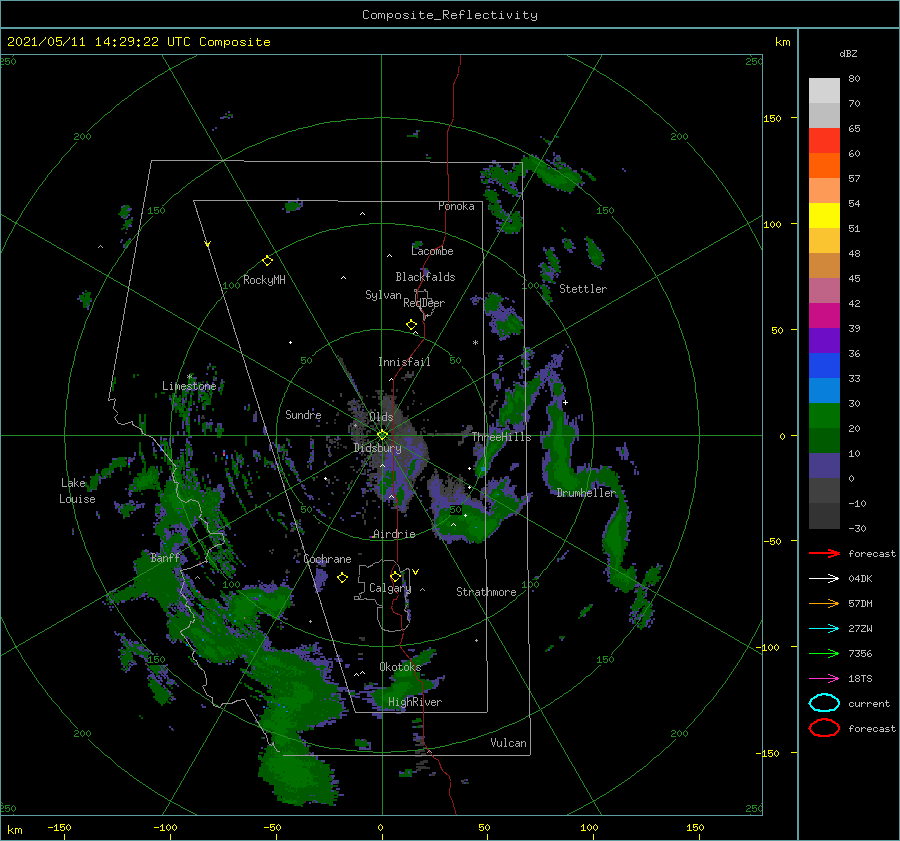
Task: Select the red 60-65 dBZ swatch
Action: click(824, 141)
